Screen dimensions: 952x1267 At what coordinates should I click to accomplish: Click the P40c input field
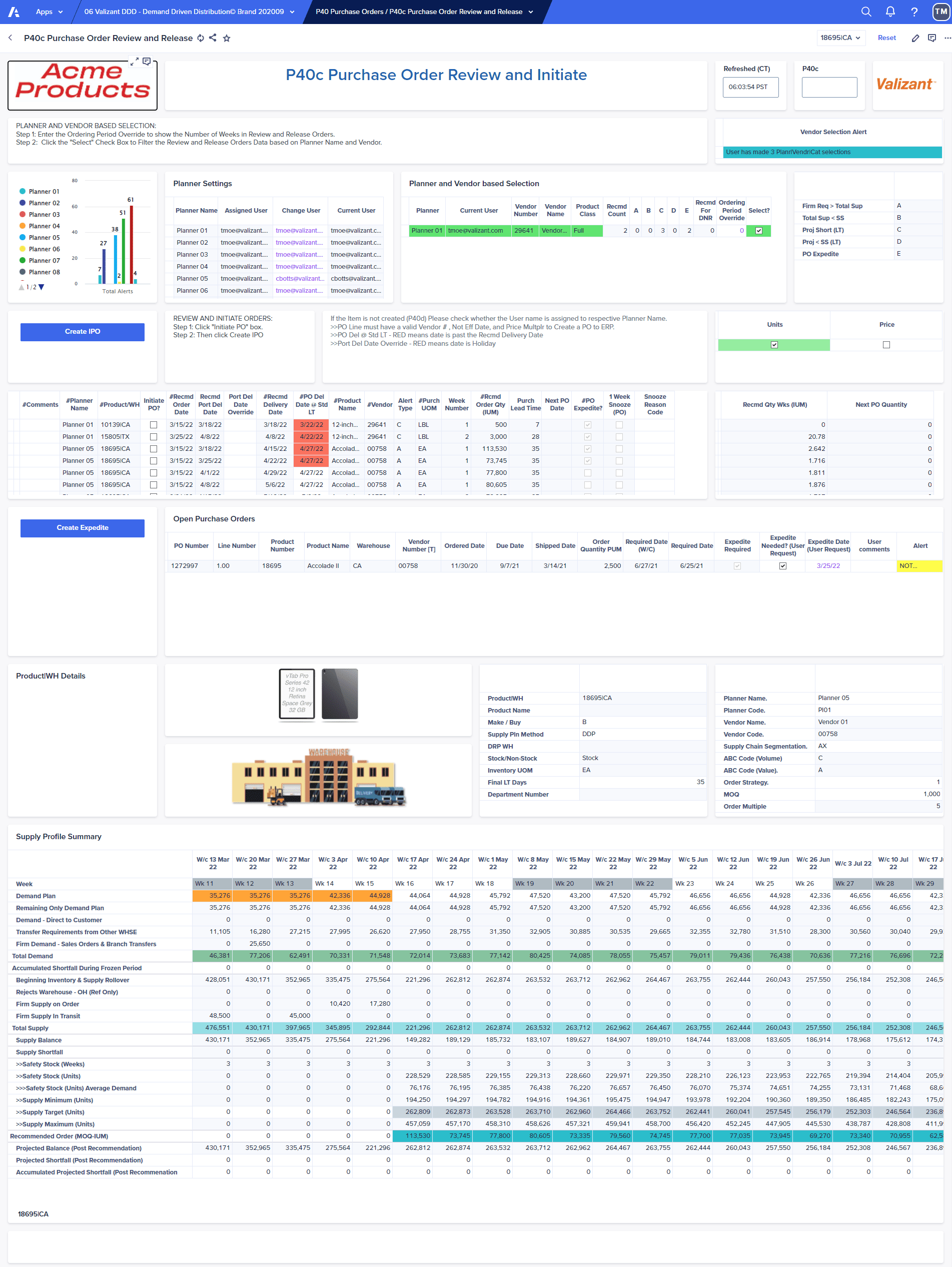829,87
